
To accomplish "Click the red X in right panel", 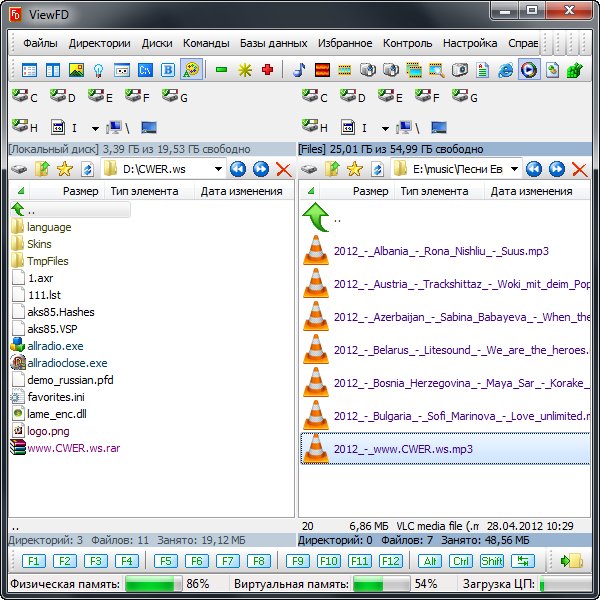I will tap(580, 169).
